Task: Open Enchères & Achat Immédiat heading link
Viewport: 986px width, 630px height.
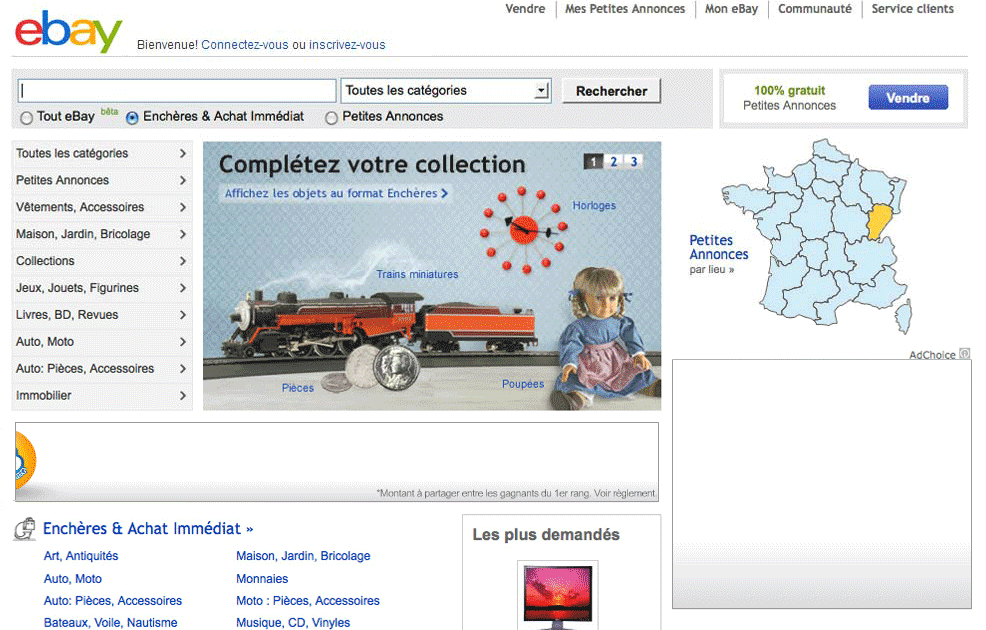Action: click(148, 529)
